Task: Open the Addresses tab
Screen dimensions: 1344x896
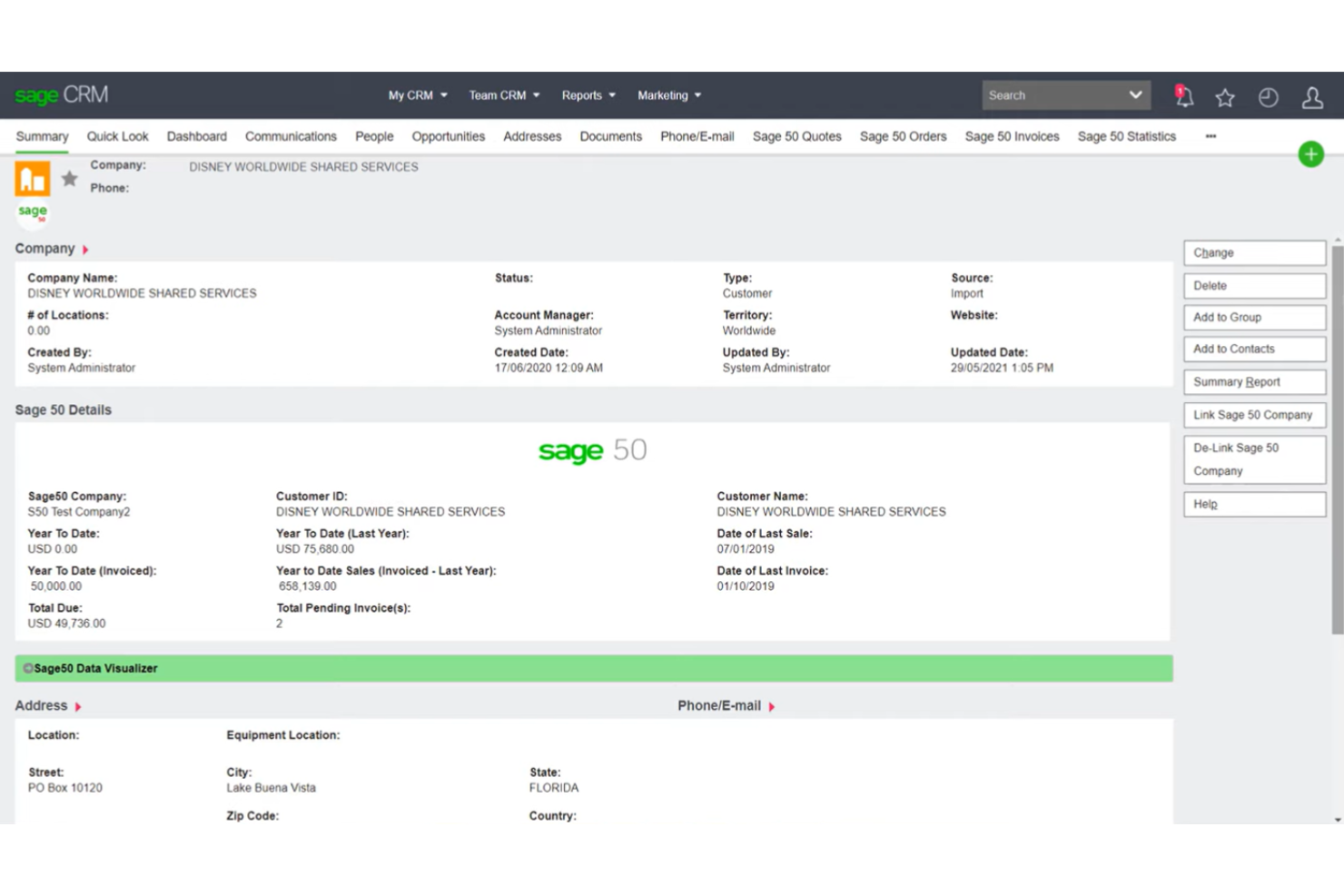Action: point(532,136)
